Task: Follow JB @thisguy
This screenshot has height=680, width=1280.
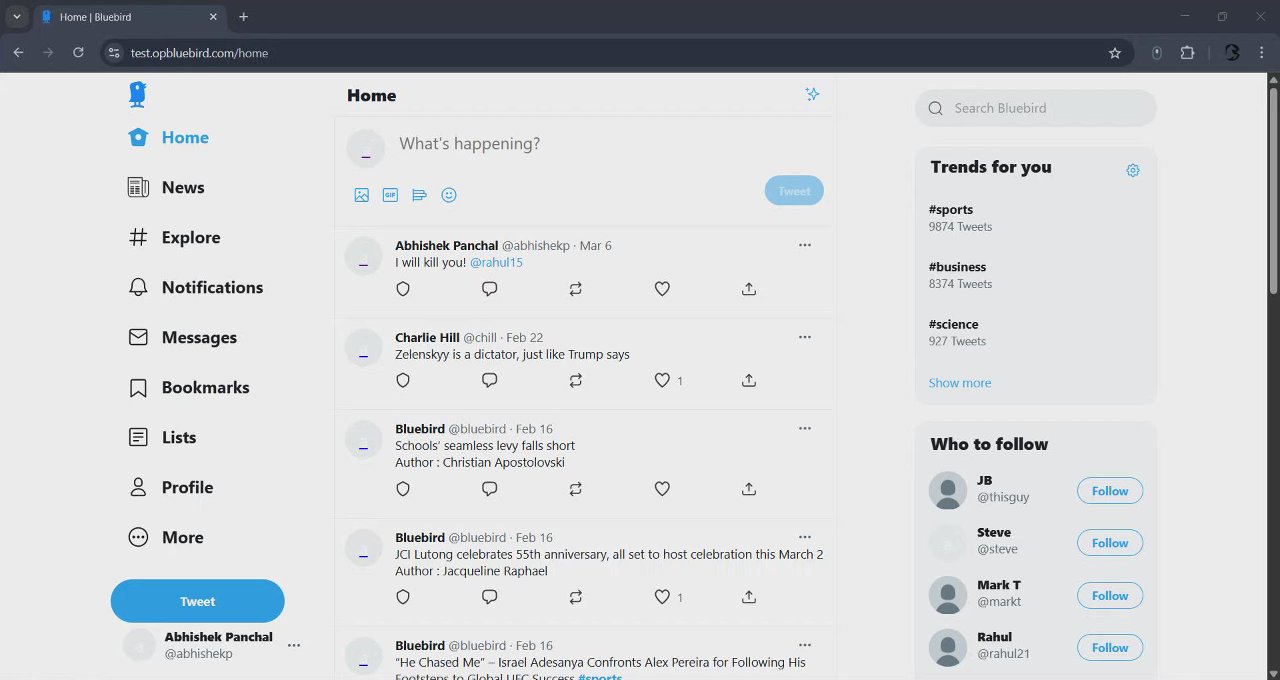Action: pos(1110,491)
